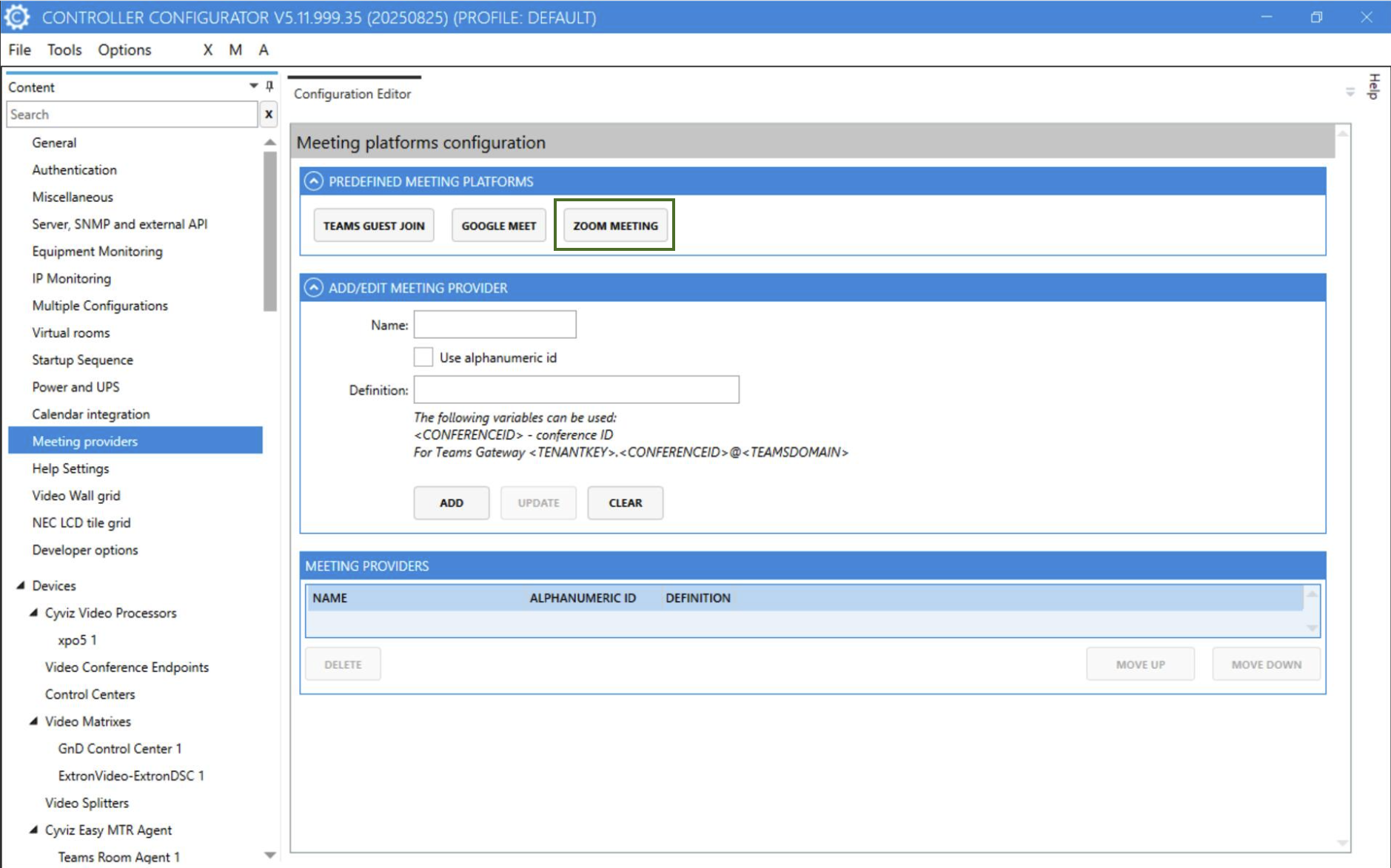The image size is (1391, 868).
Task: Pin the Content panel with pushpin icon
Action: point(269,87)
